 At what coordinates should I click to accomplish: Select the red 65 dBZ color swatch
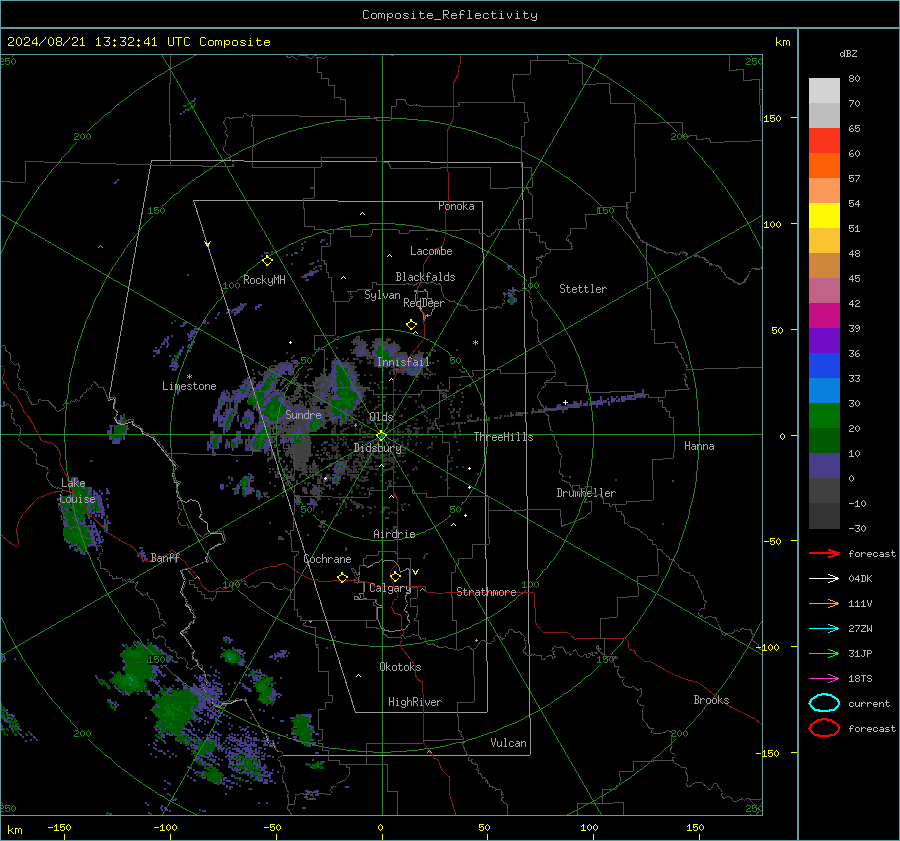pyautogui.click(x=824, y=140)
